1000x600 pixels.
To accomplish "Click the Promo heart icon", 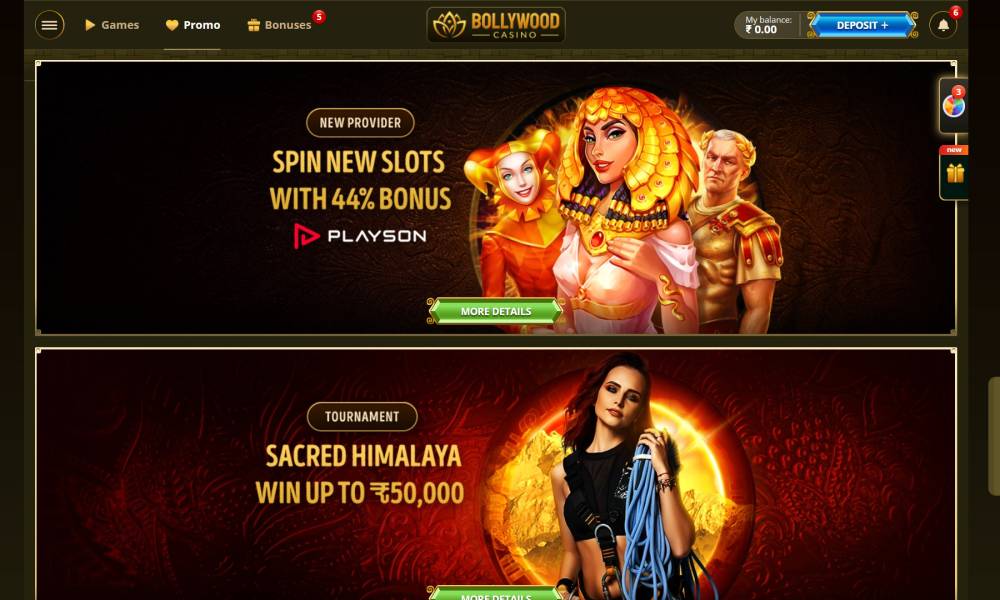I will pos(172,25).
